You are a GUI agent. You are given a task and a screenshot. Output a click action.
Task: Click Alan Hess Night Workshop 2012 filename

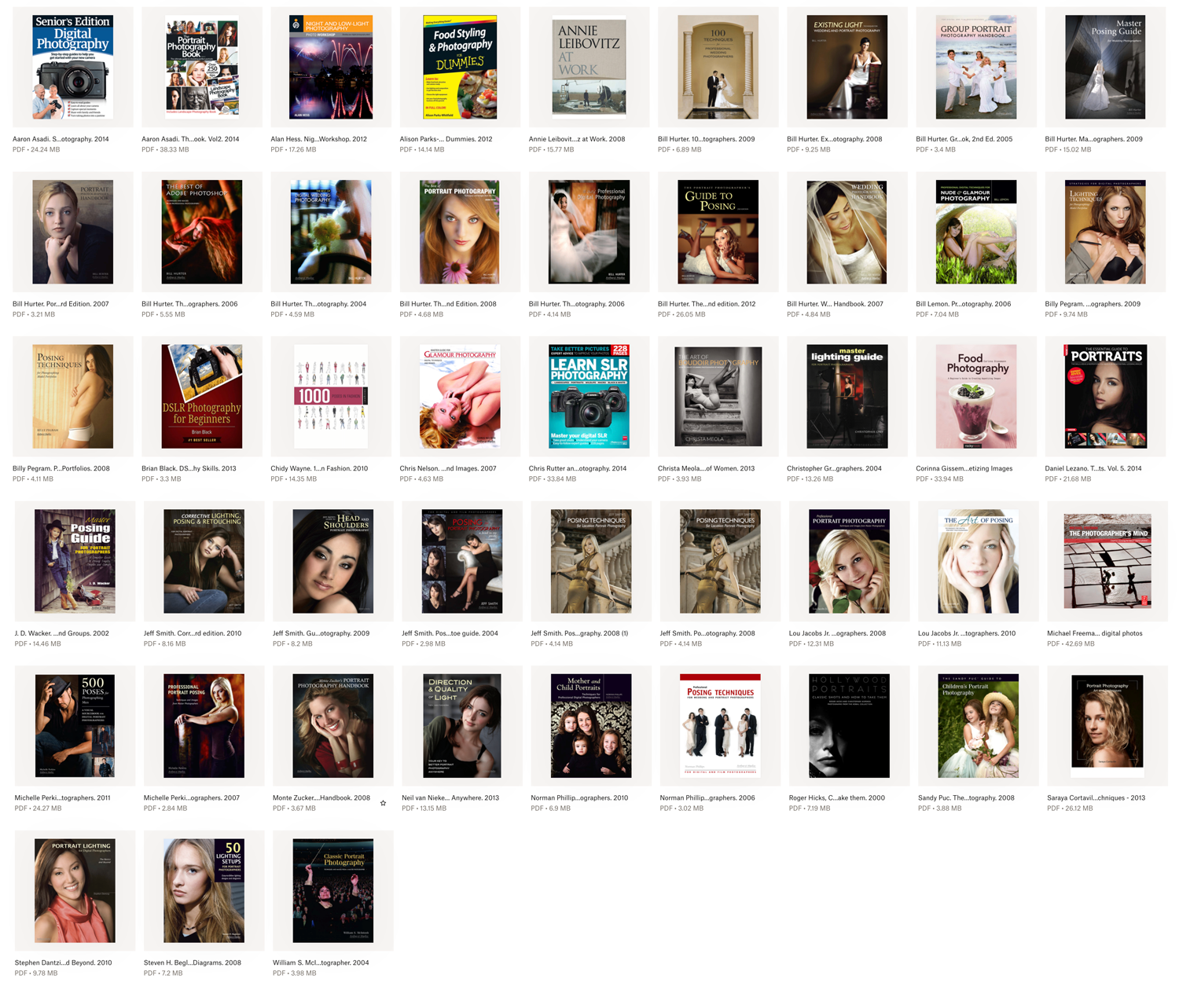click(318, 139)
